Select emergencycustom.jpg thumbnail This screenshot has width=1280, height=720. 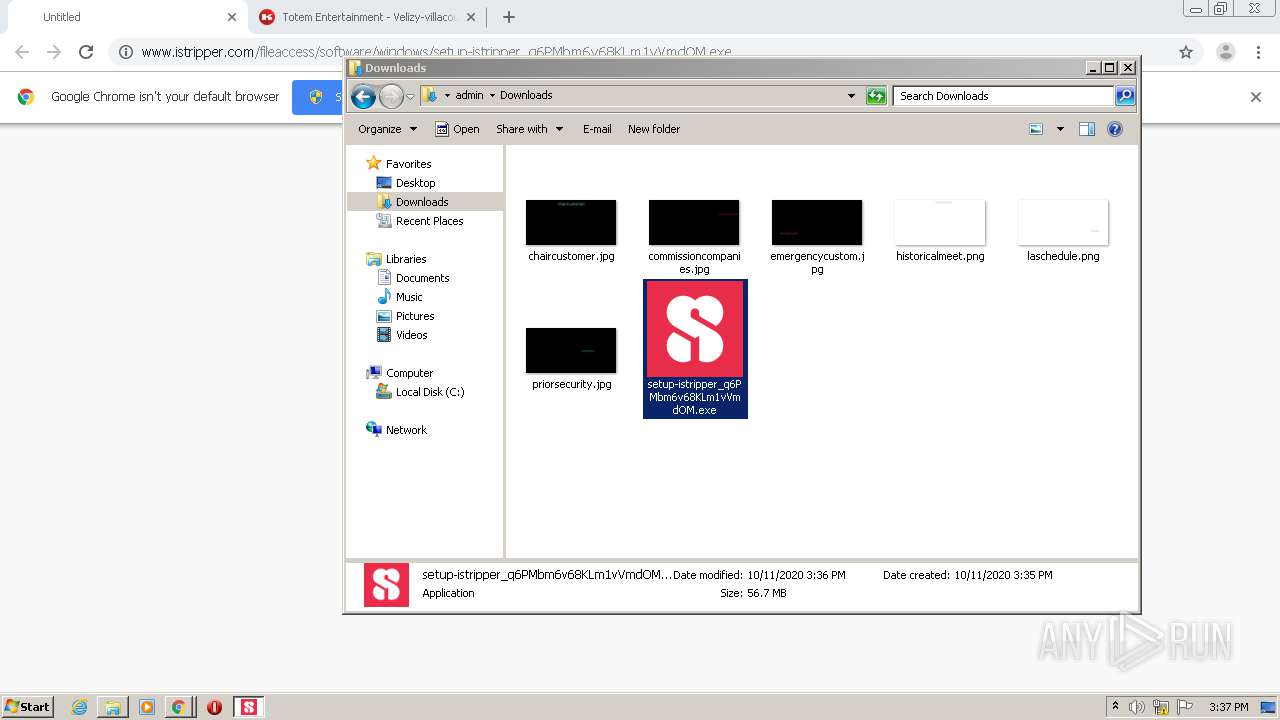point(817,222)
